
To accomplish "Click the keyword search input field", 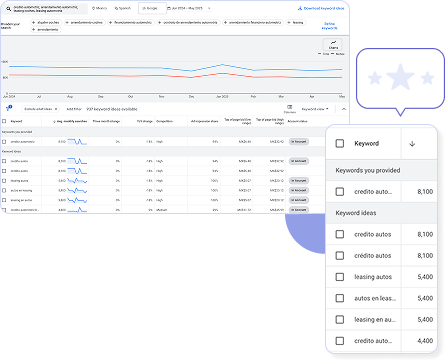I will click(46, 9).
